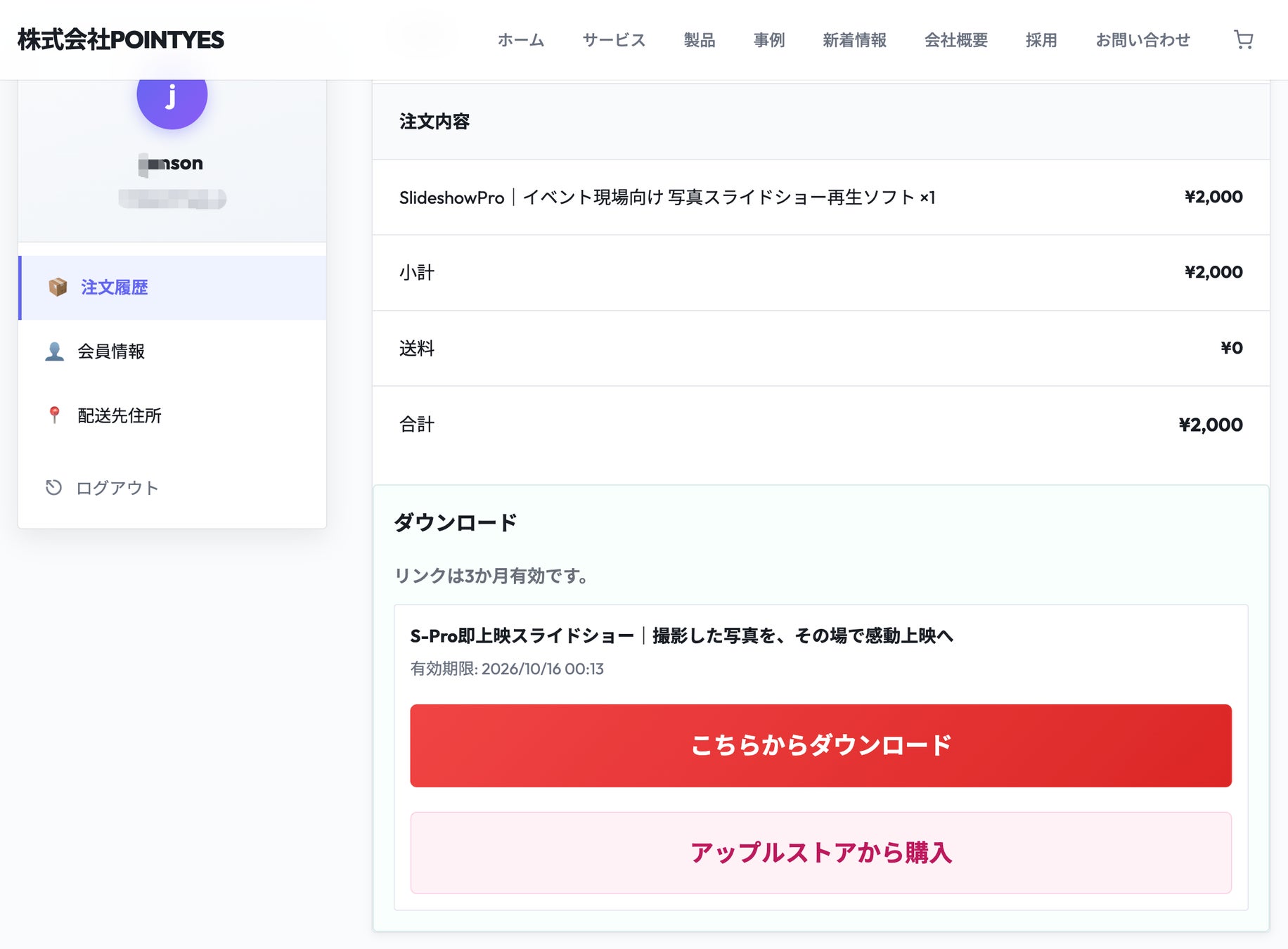Click the 合計 label
The image size is (1288, 949).
[x=417, y=425]
